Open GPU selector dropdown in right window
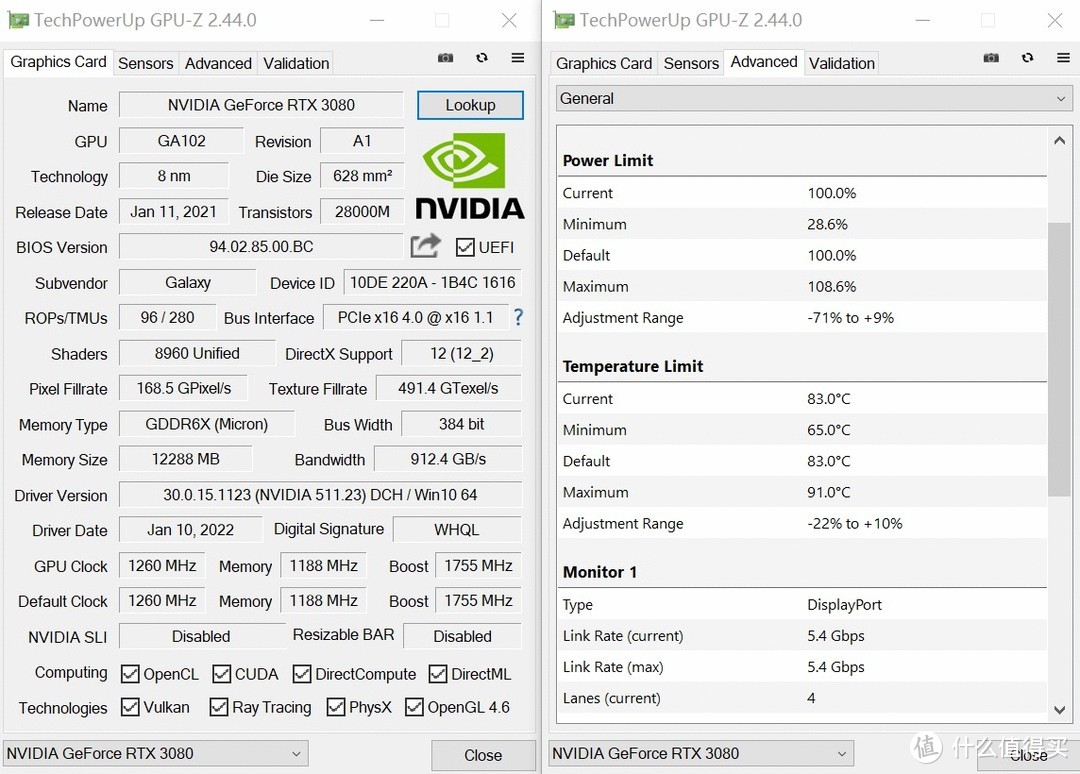Viewport: 1080px width, 774px height. click(701, 753)
